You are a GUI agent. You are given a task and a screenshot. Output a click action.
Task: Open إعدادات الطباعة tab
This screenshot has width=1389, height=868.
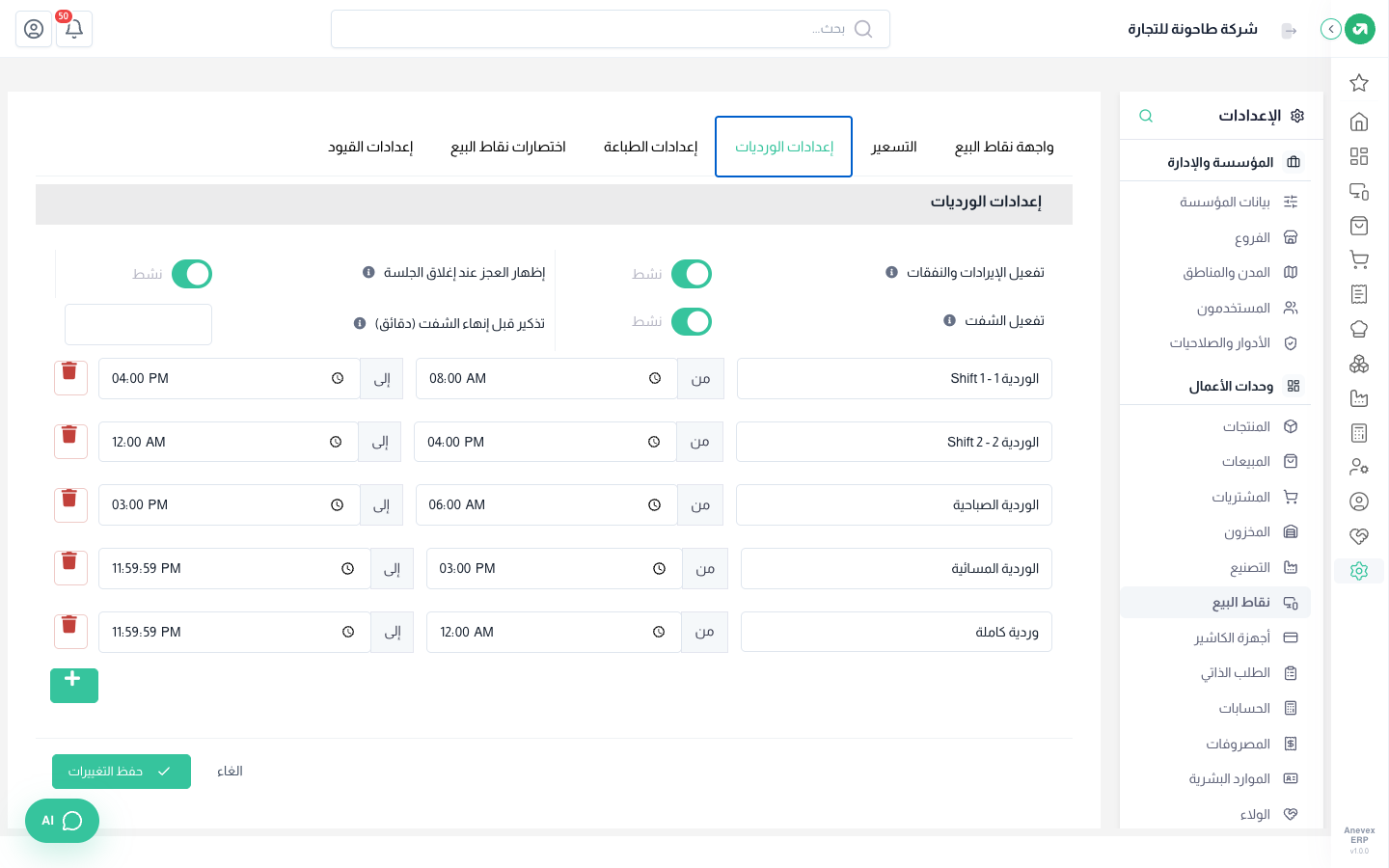point(650,147)
